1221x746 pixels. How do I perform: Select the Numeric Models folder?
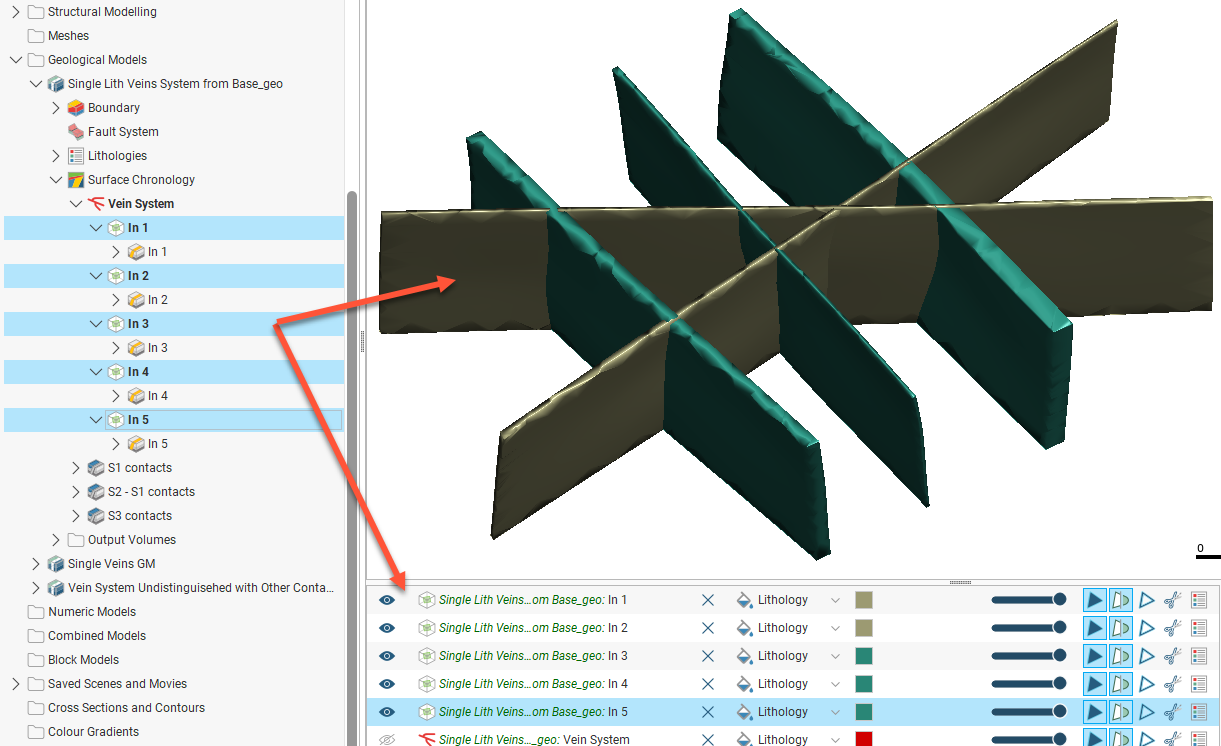(91, 612)
